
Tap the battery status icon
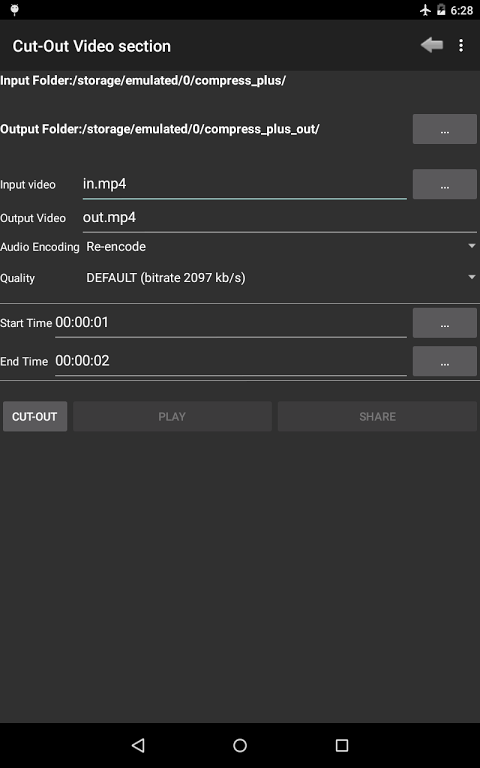441,10
